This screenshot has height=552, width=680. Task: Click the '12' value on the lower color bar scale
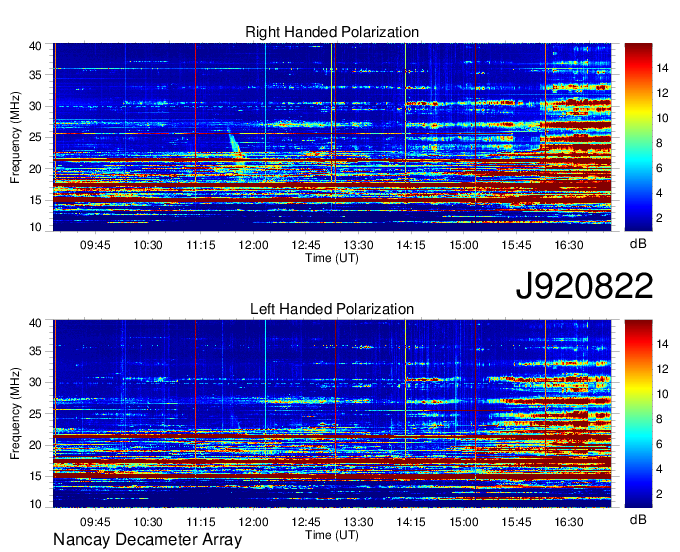[x=662, y=369]
